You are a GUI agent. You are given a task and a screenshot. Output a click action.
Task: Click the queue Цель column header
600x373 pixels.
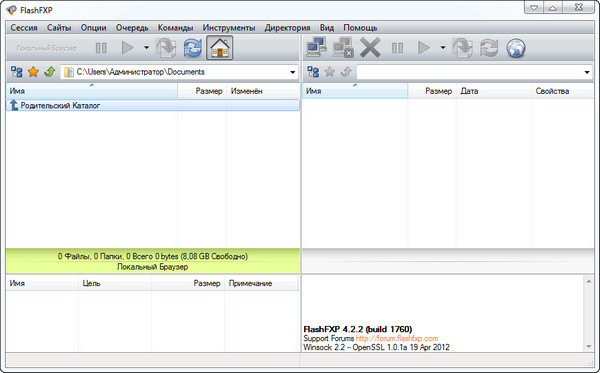(115, 283)
